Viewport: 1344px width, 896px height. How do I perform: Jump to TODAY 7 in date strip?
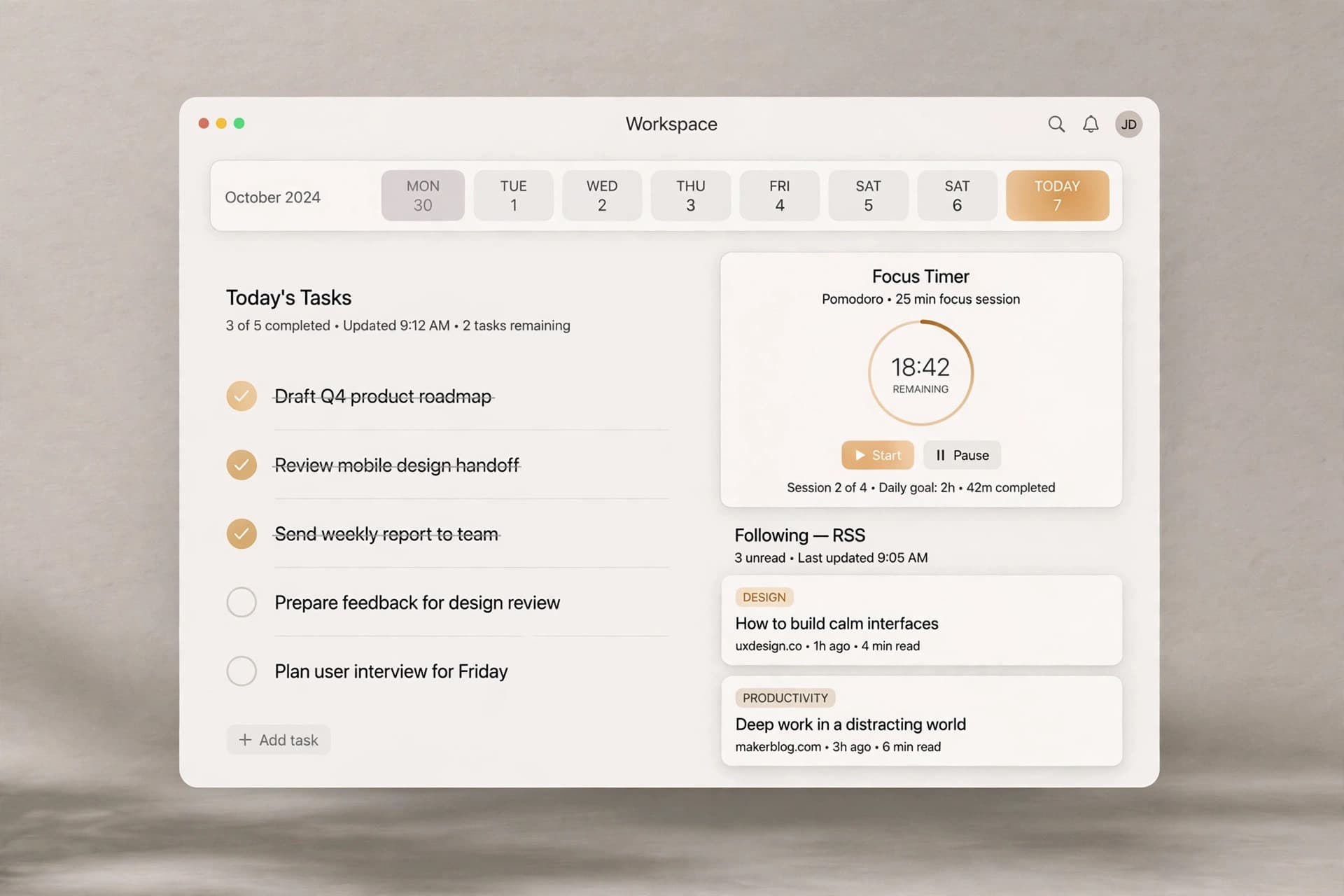[1057, 195]
